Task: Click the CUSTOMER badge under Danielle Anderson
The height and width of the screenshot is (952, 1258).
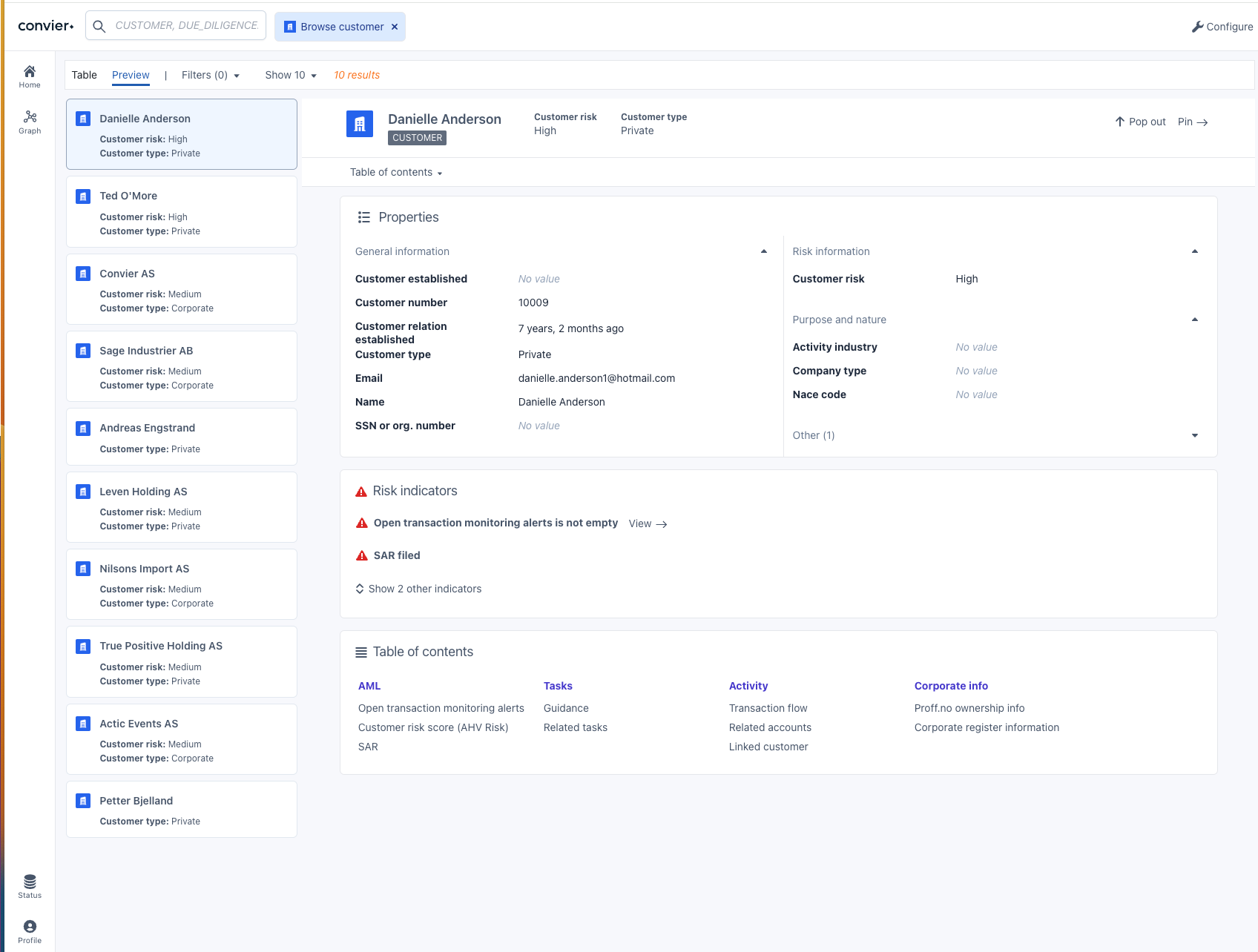Action: coord(417,138)
